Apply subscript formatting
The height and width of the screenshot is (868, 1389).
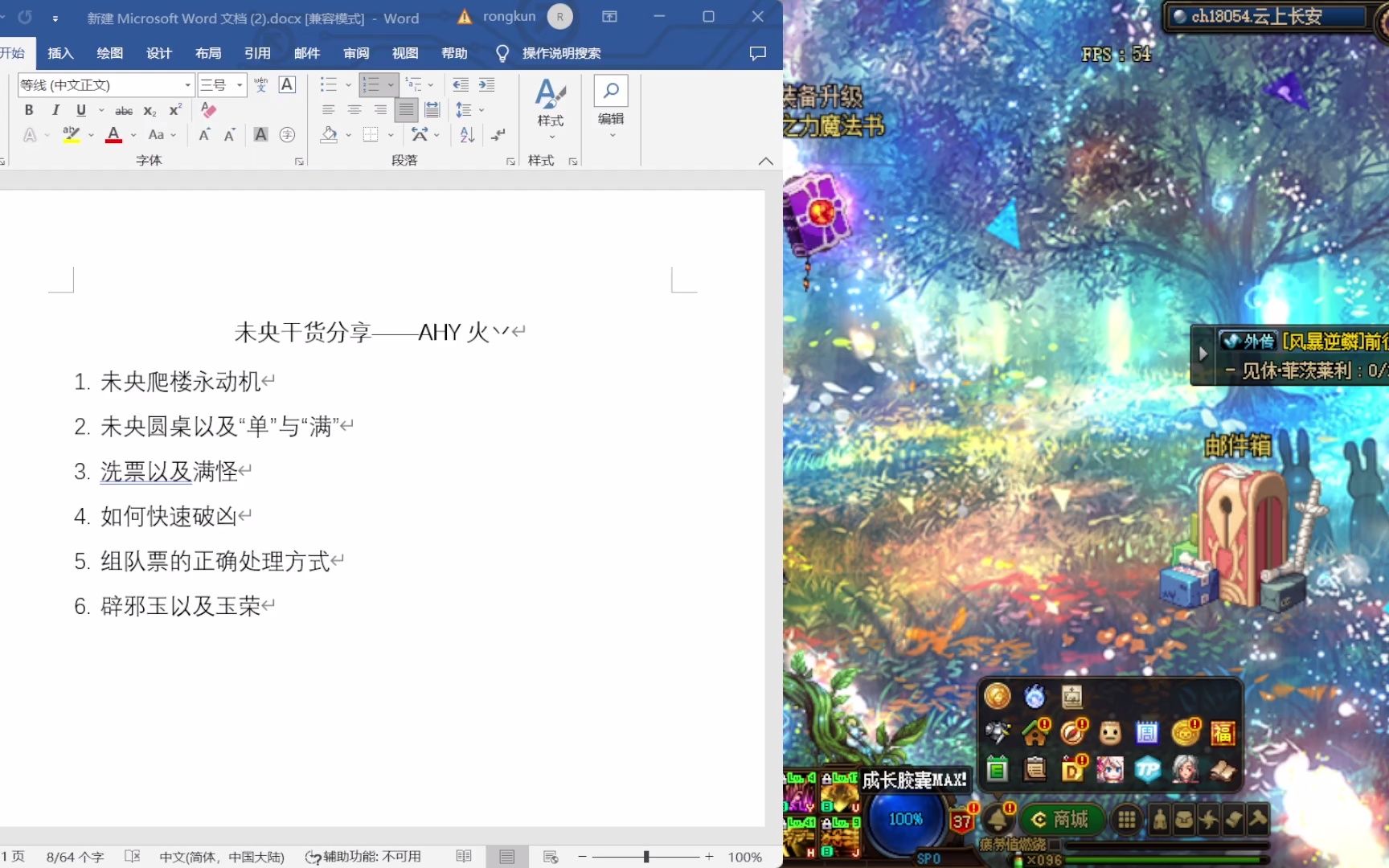(150, 110)
